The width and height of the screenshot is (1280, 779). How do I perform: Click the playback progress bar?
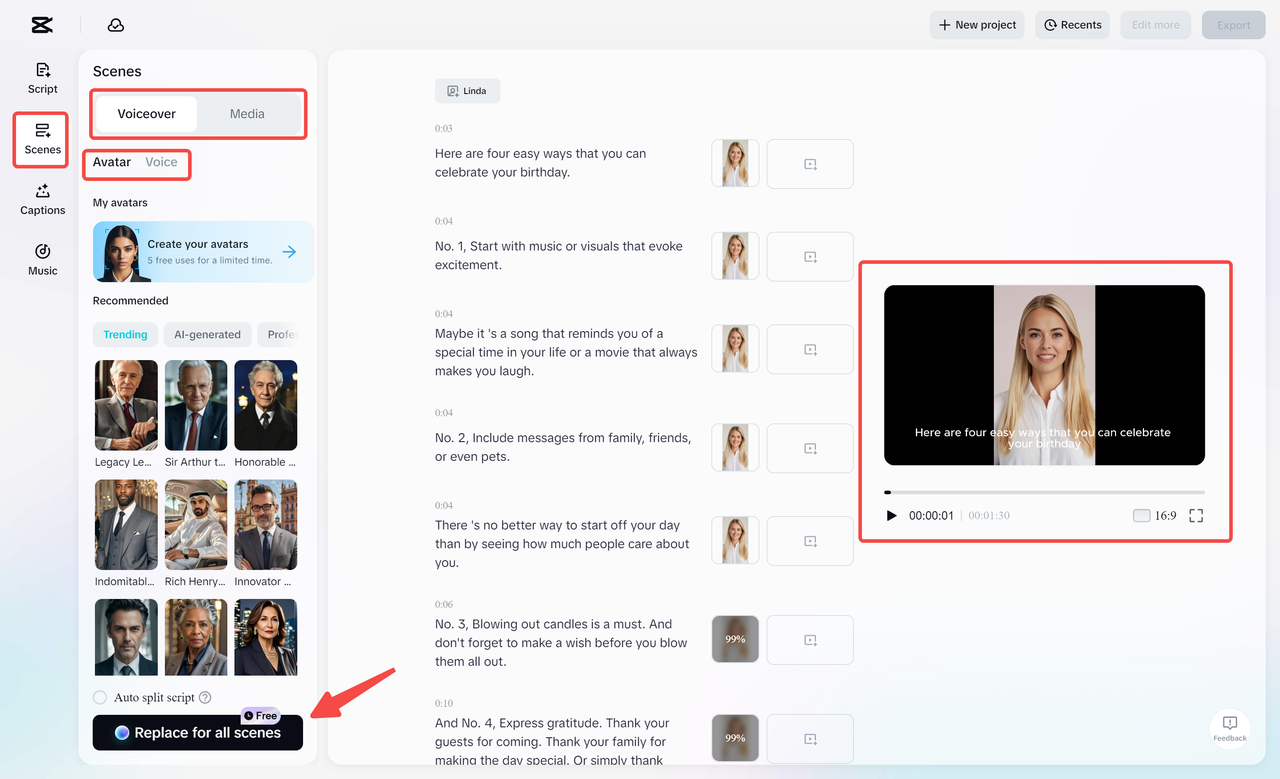tap(1043, 491)
